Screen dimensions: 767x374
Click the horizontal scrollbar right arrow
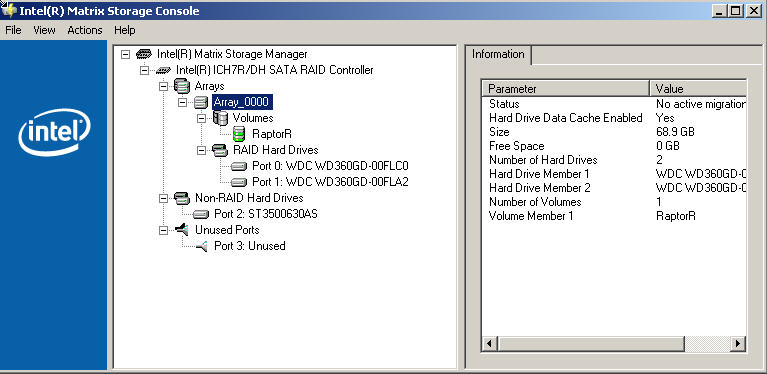point(739,344)
